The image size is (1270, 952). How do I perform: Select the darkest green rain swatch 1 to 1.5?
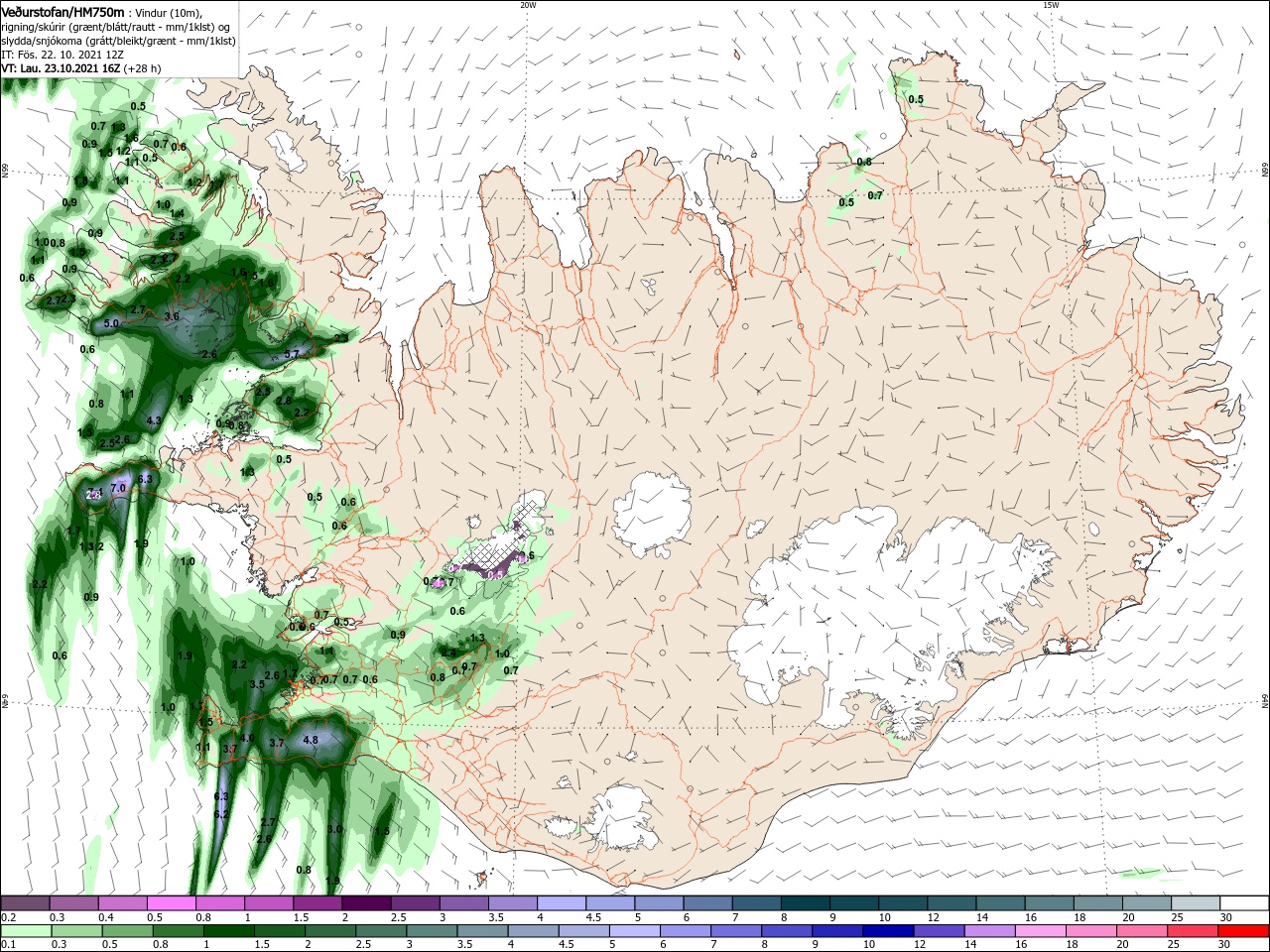pyautogui.click(x=228, y=931)
